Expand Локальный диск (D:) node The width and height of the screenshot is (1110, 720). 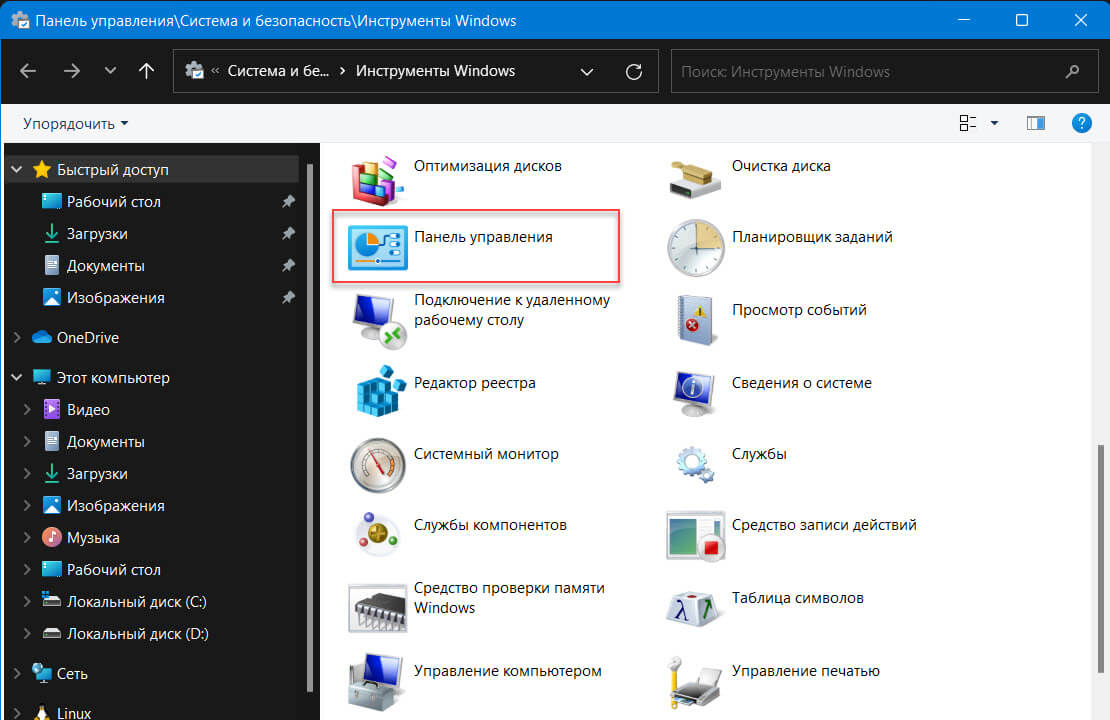27,633
